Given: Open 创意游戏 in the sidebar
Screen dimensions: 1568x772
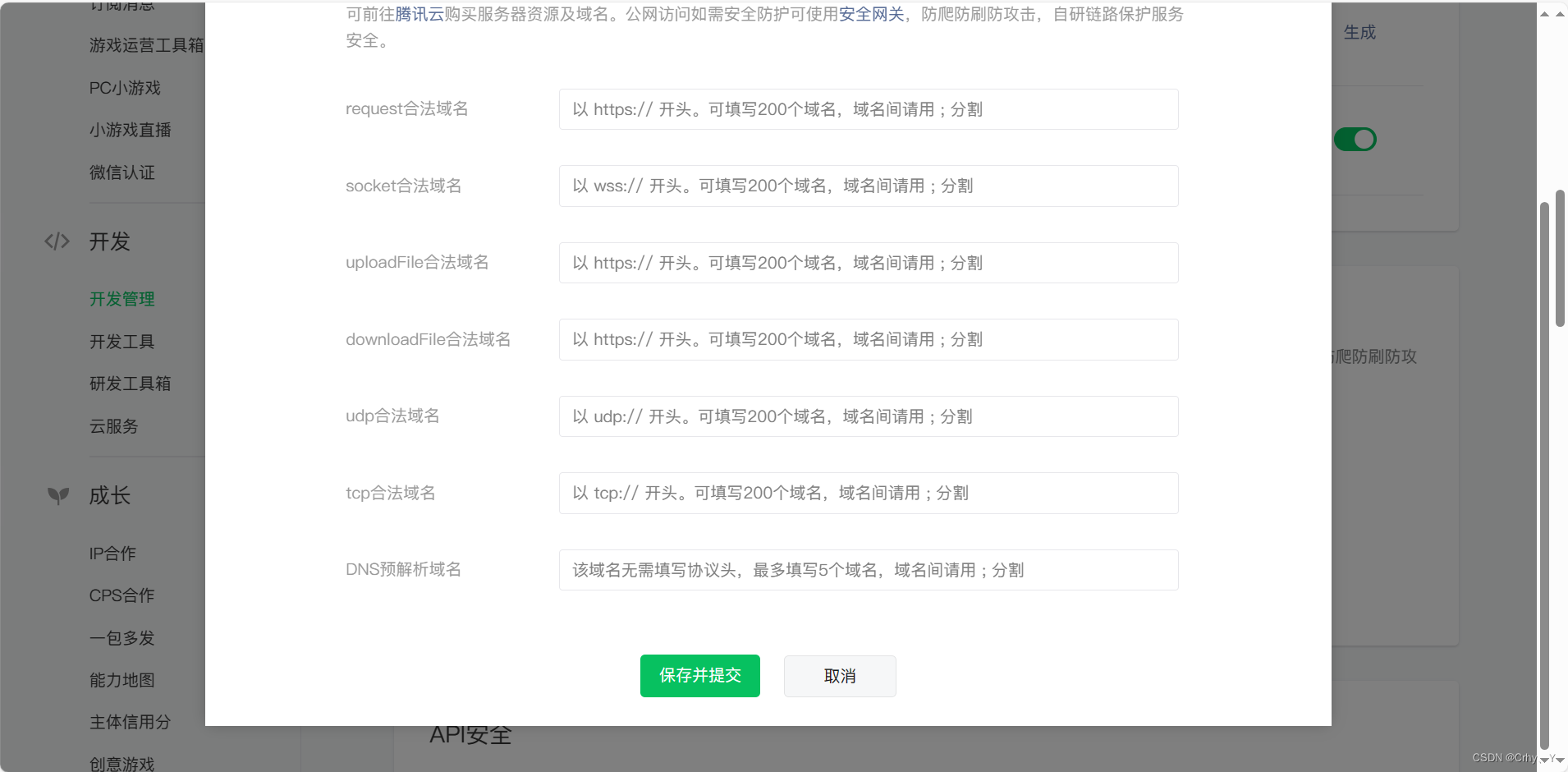Looking at the screenshot, I should (x=122, y=764).
